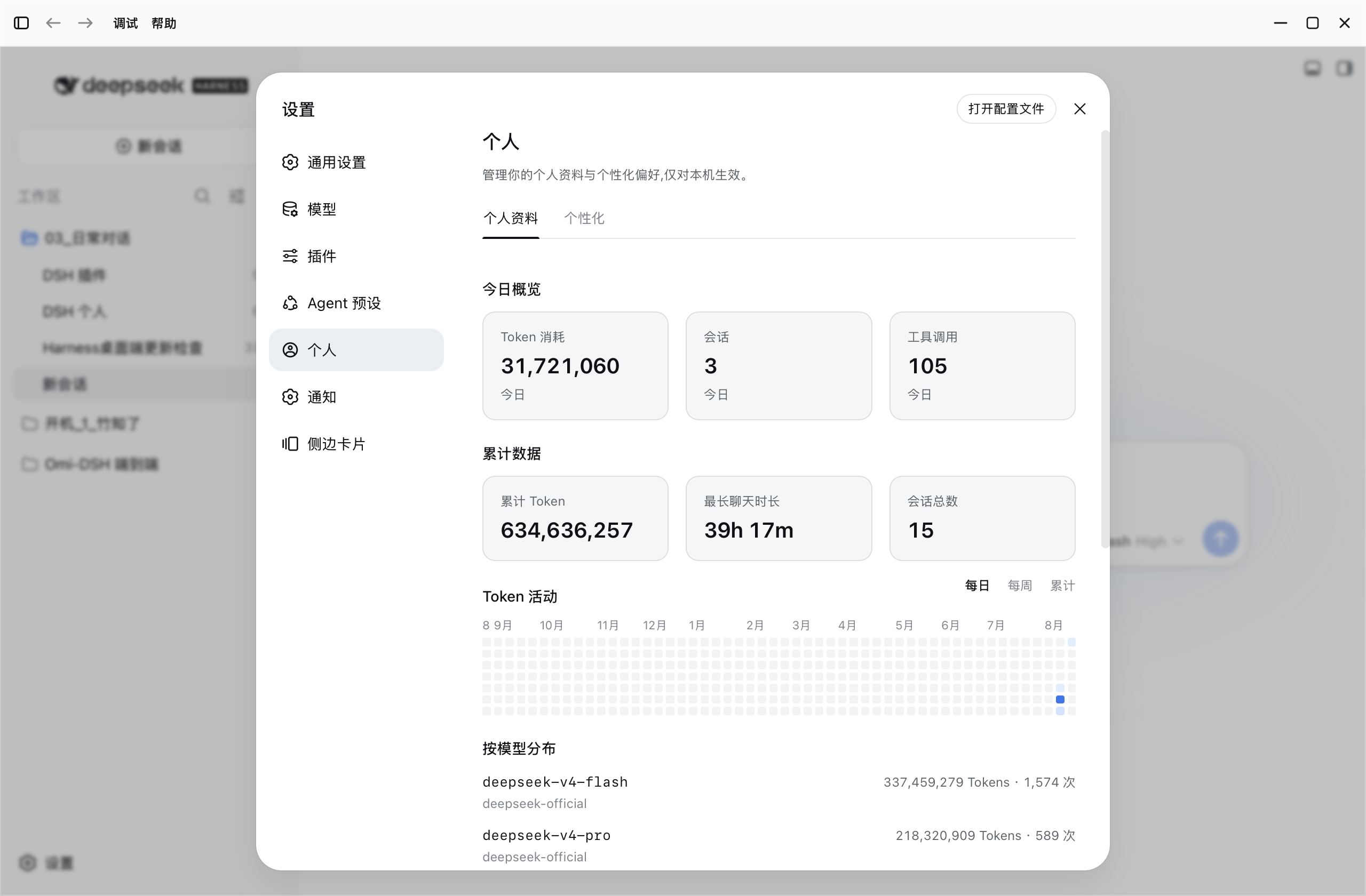
Task: Open the 模型 settings section
Action: 356,210
